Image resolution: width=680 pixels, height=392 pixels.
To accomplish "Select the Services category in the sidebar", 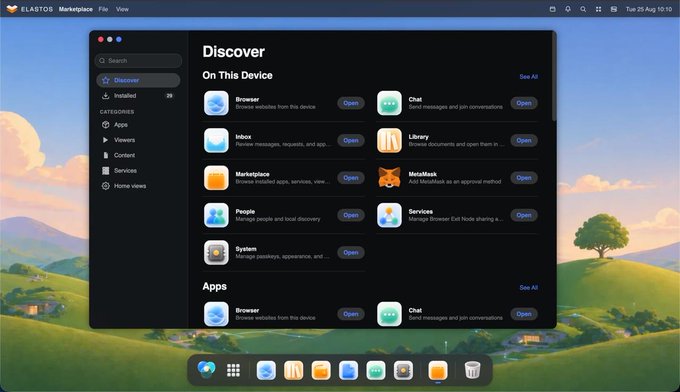I will [x=138, y=171].
